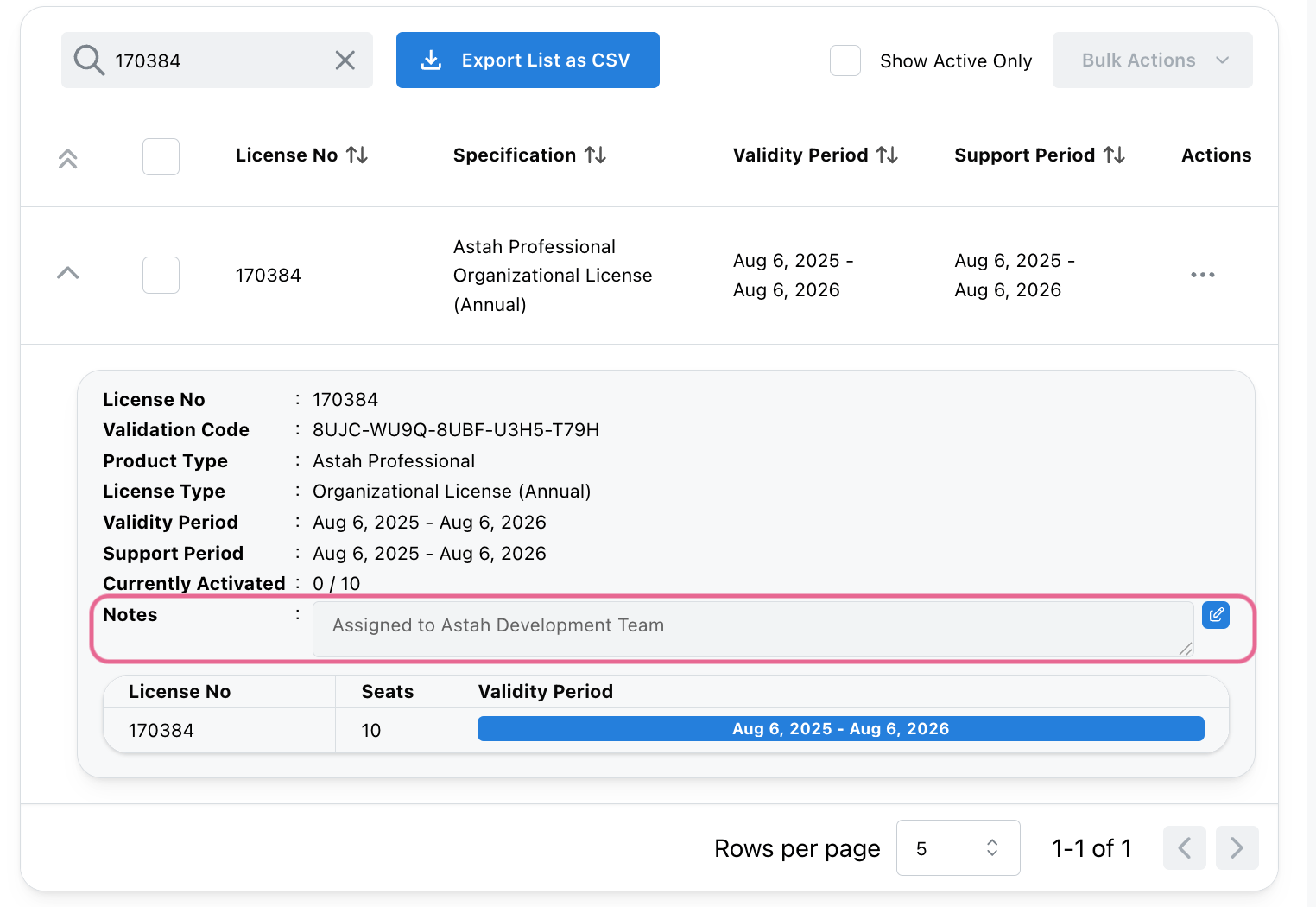Open actions menu for license 170384
The image size is (1316, 907).
click(x=1203, y=275)
